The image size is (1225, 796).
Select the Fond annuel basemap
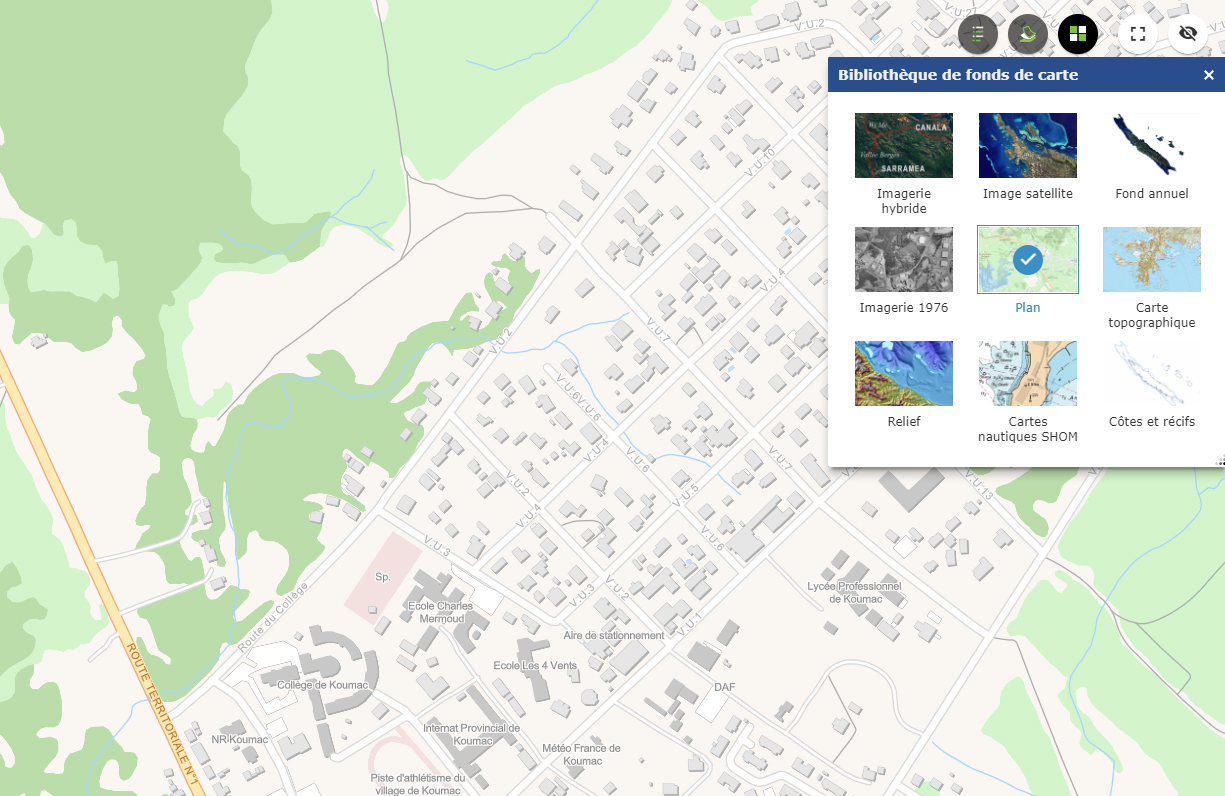coord(1151,145)
